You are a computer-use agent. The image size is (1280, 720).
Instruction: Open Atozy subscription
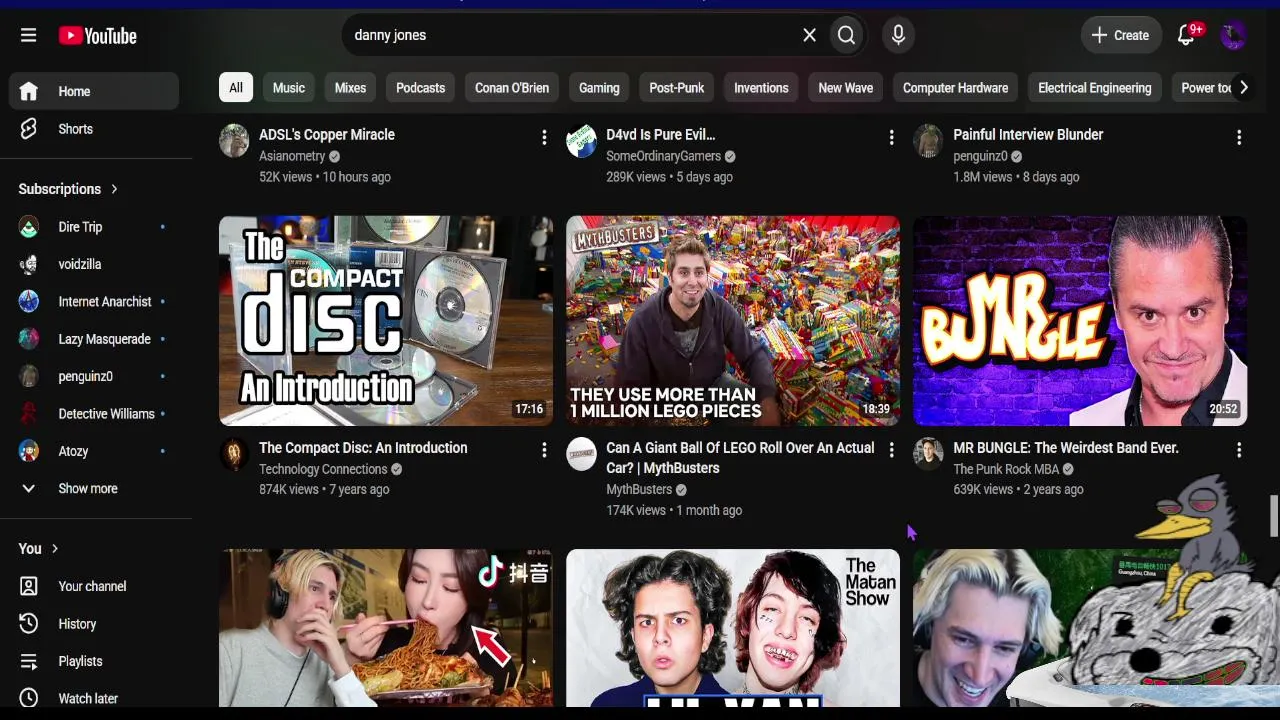(94, 451)
